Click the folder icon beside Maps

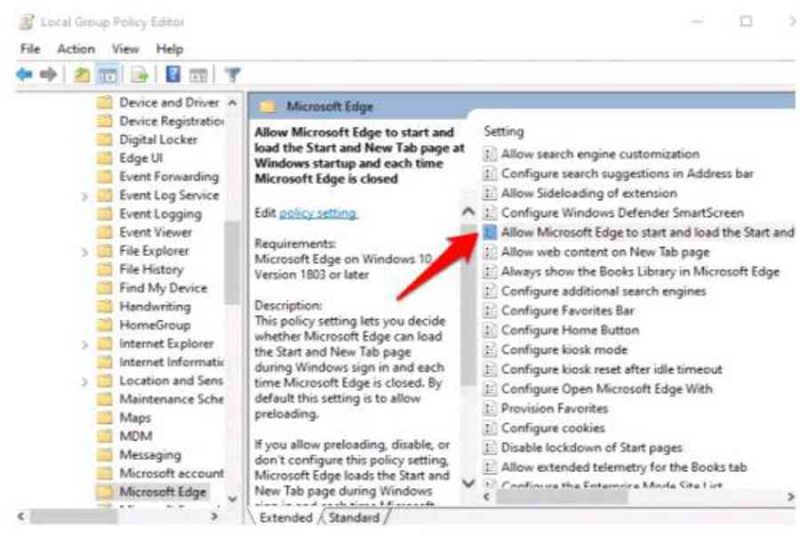[105, 418]
